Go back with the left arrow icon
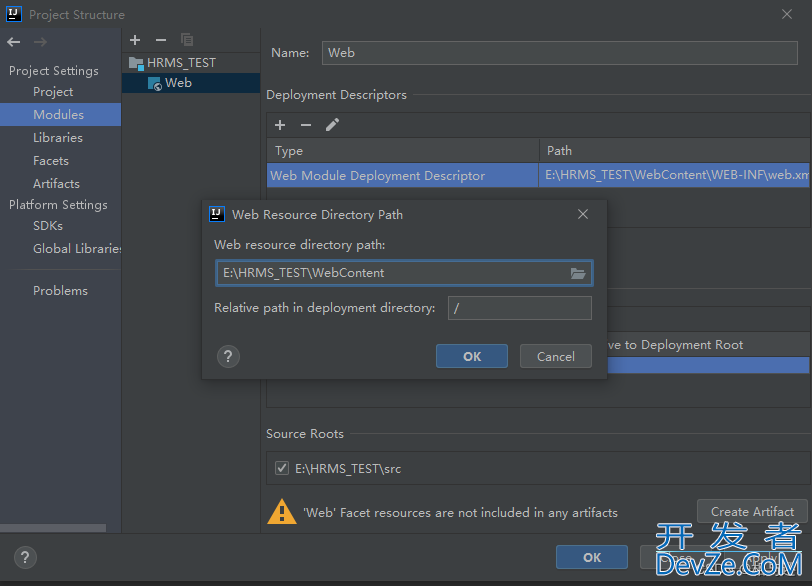This screenshot has height=586, width=812. (x=14, y=42)
